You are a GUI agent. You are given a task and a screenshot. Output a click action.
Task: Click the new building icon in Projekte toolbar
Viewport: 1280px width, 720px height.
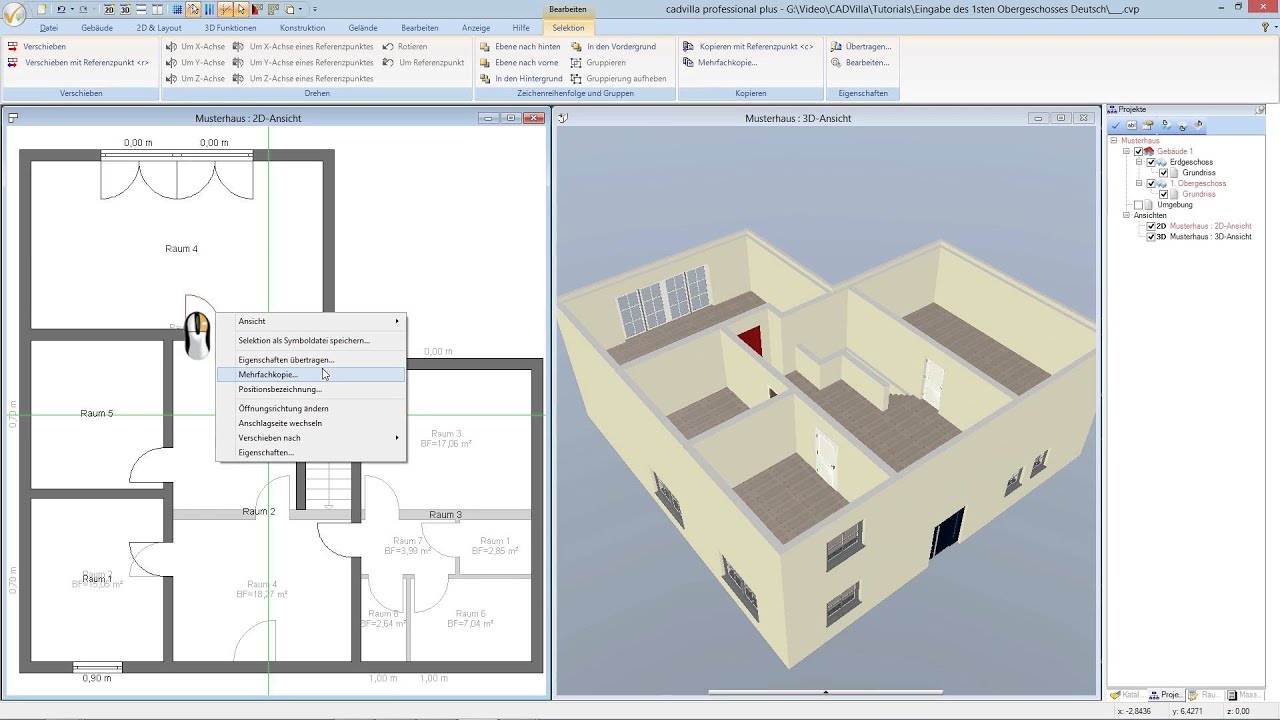tap(1148, 125)
